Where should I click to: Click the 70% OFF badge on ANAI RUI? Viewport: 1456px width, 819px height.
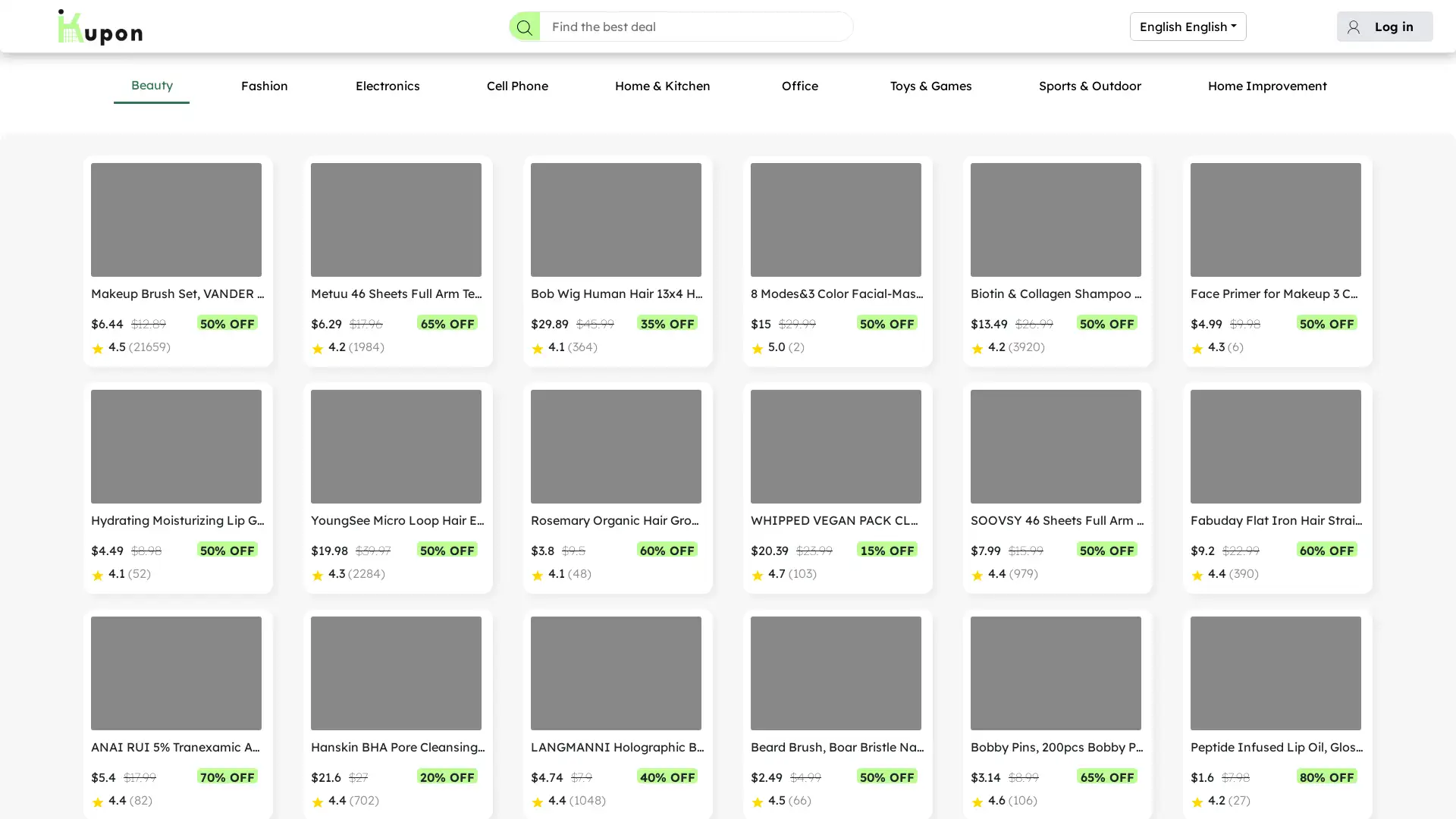(x=227, y=777)
